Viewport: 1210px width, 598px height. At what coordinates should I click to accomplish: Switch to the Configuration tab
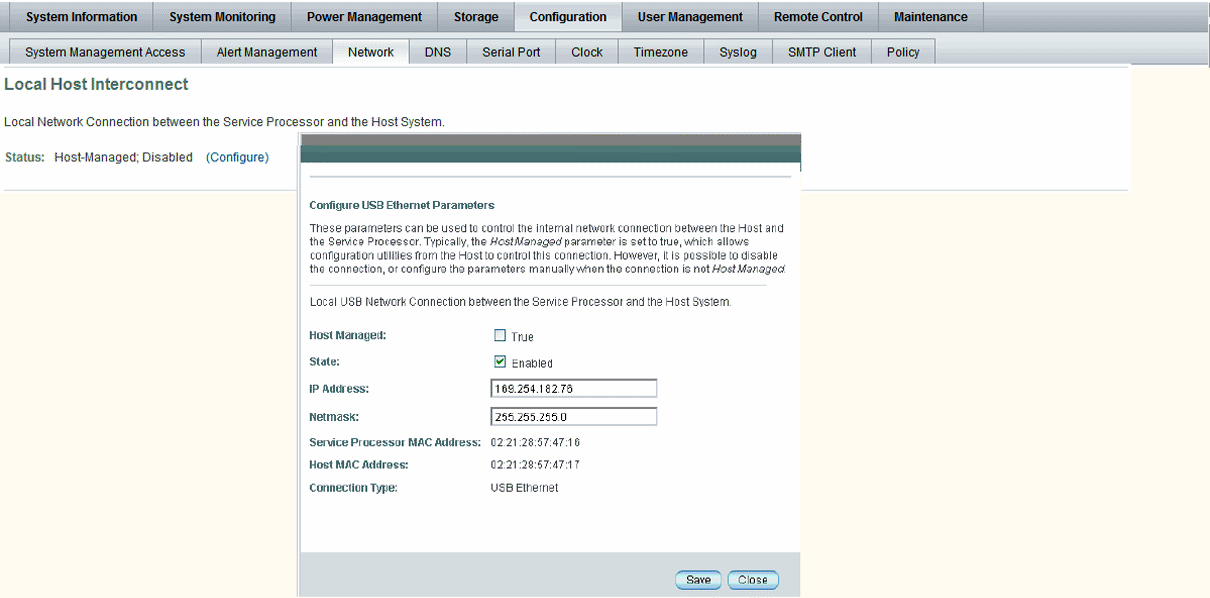tap(567, 16)
